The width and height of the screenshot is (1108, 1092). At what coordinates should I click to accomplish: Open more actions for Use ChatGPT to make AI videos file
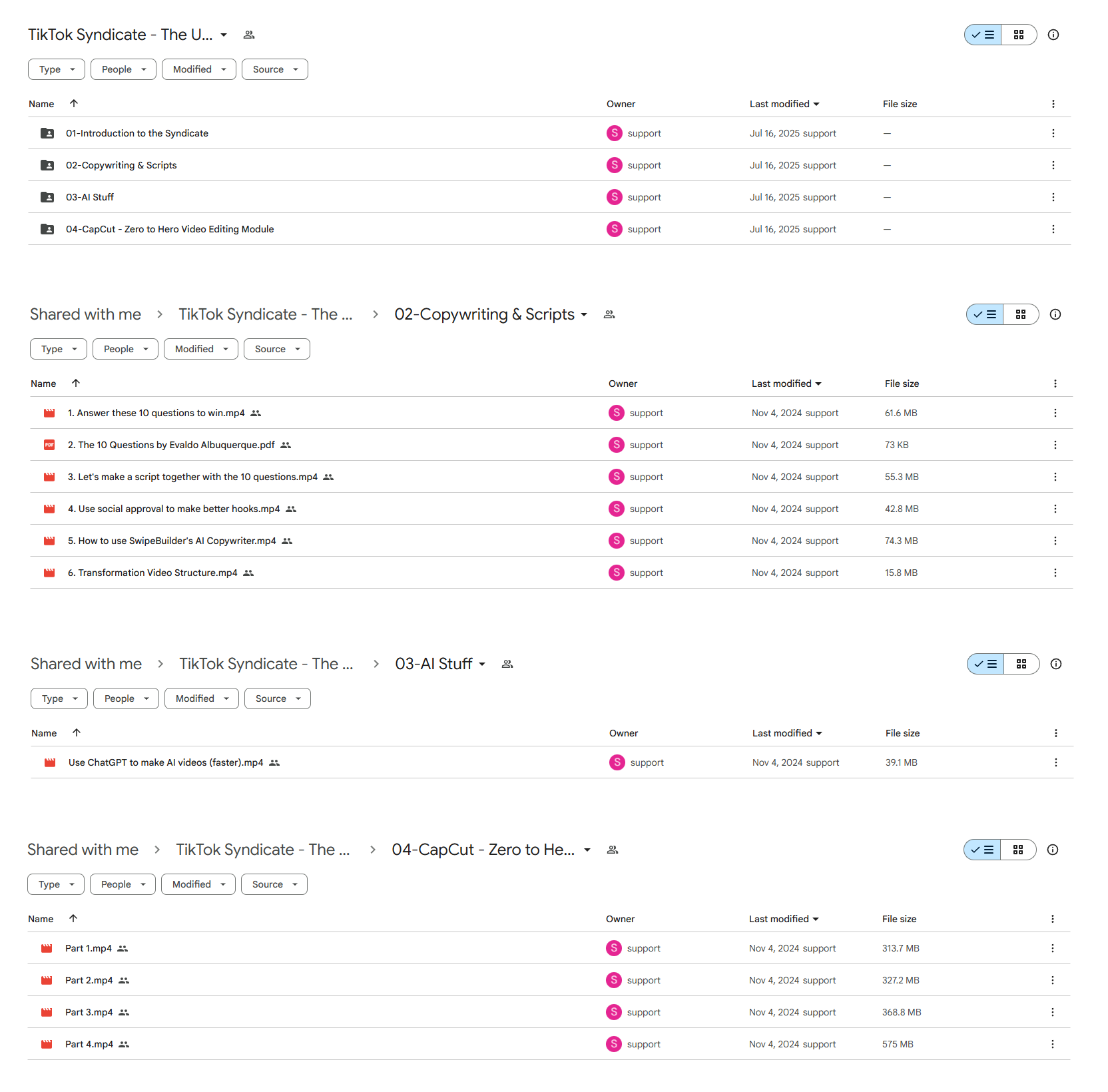[1056, 762]
